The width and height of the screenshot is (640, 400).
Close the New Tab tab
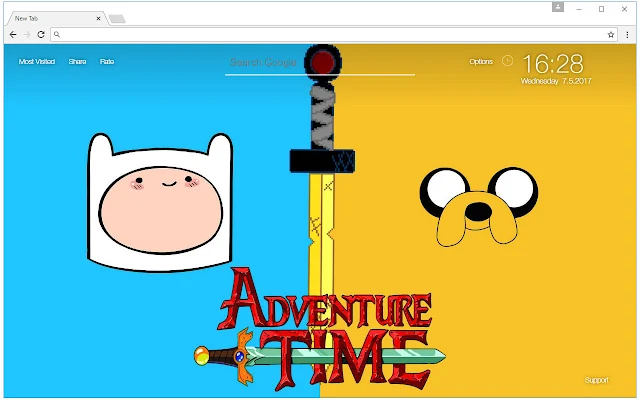[x=98, y=18]
